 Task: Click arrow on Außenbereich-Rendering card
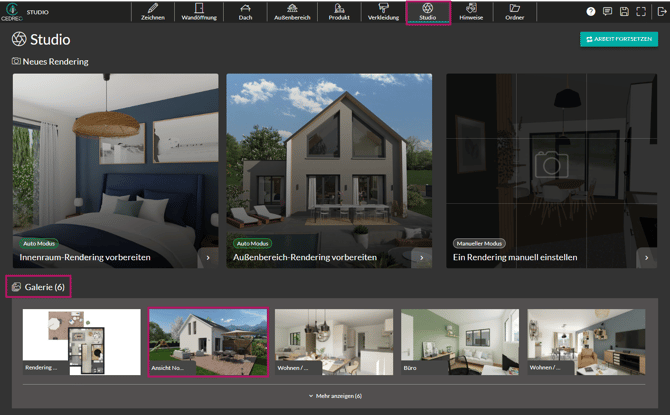[422, 258]
